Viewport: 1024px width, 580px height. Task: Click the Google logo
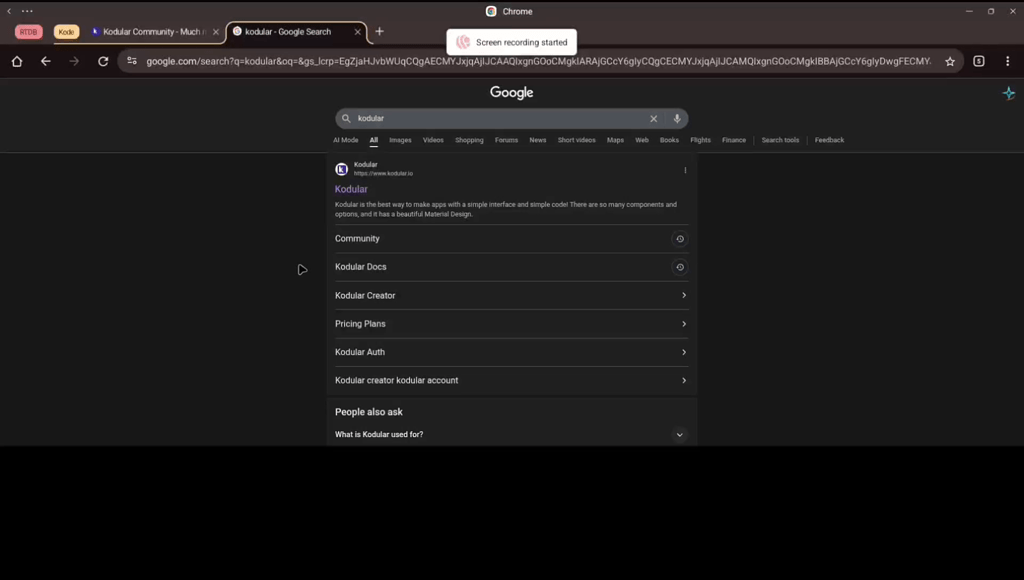pyautogui.click(x=511, y=93)
